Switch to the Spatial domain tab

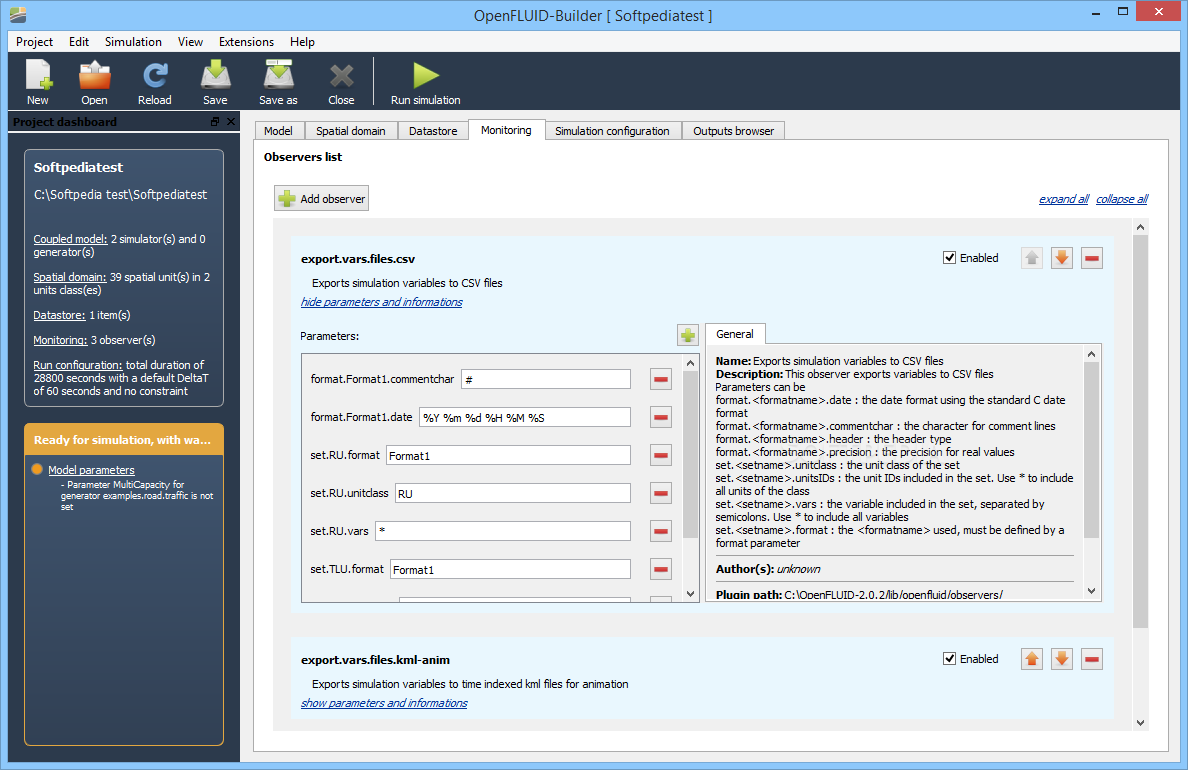(351, 130)
